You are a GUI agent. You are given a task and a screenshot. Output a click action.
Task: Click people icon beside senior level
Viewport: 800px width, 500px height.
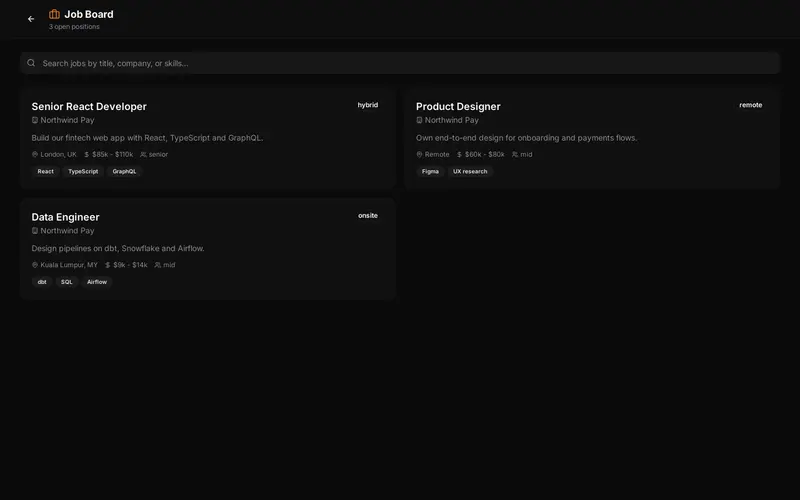pos(143,155)
